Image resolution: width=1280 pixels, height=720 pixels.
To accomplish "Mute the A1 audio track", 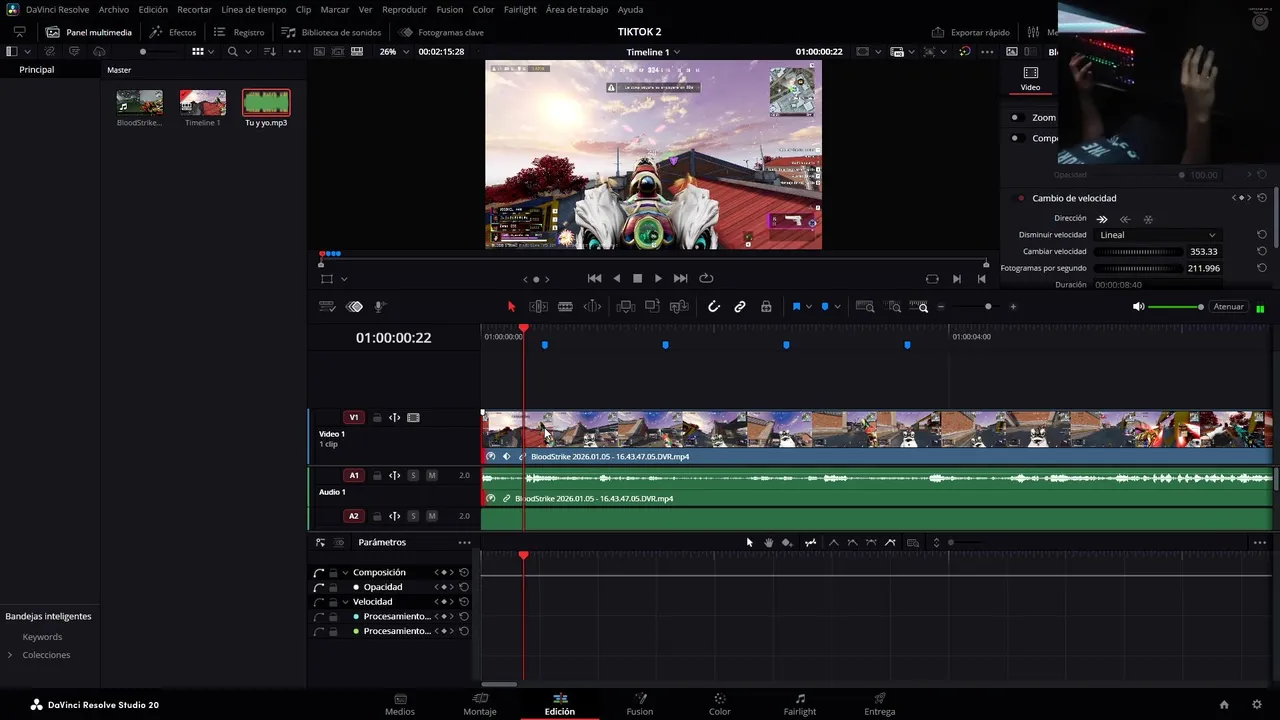I will point(432,476).
